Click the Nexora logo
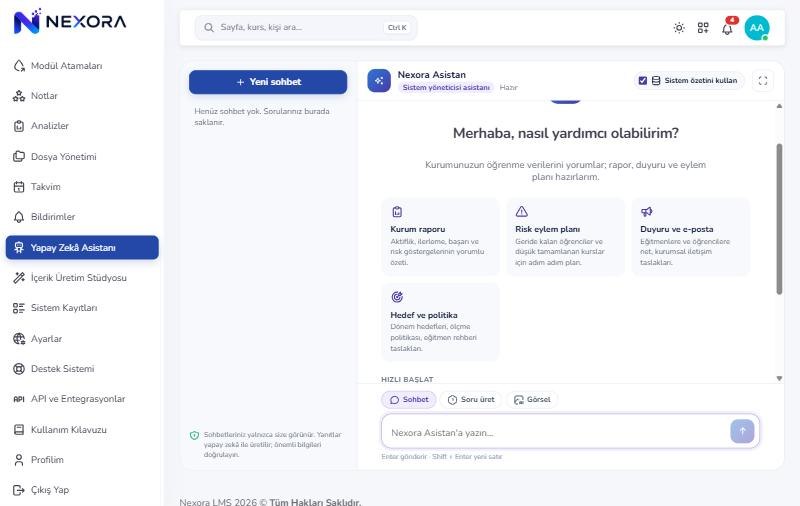This screenshot has height=506, width=800. coord(70,21)
